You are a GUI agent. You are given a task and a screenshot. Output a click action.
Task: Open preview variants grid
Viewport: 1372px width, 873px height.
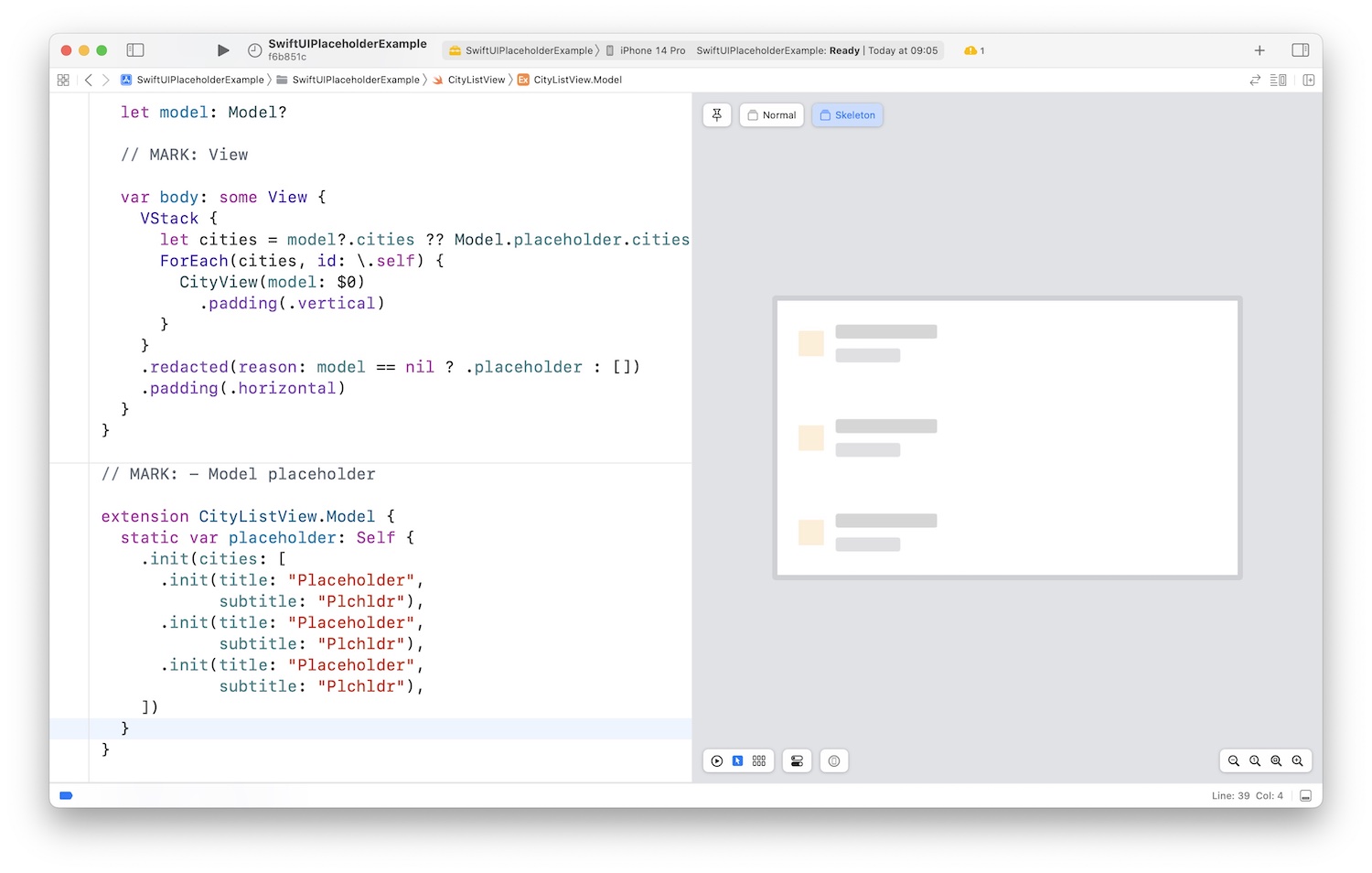click(759, 761)
